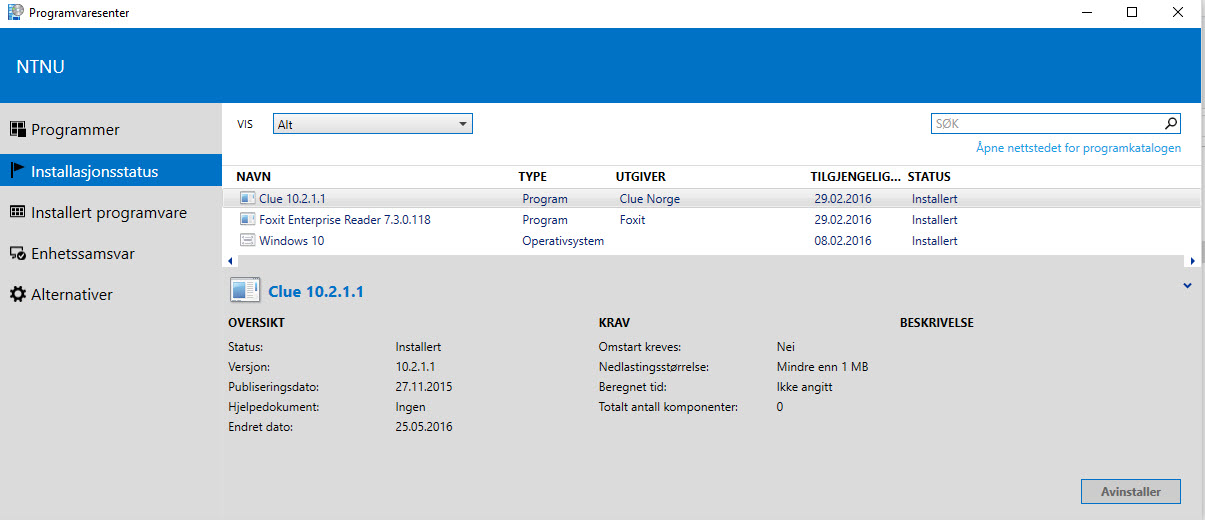The image size is (1205, 520).
Task: Sort list by TYPE column header
Action: pos(532,177)
